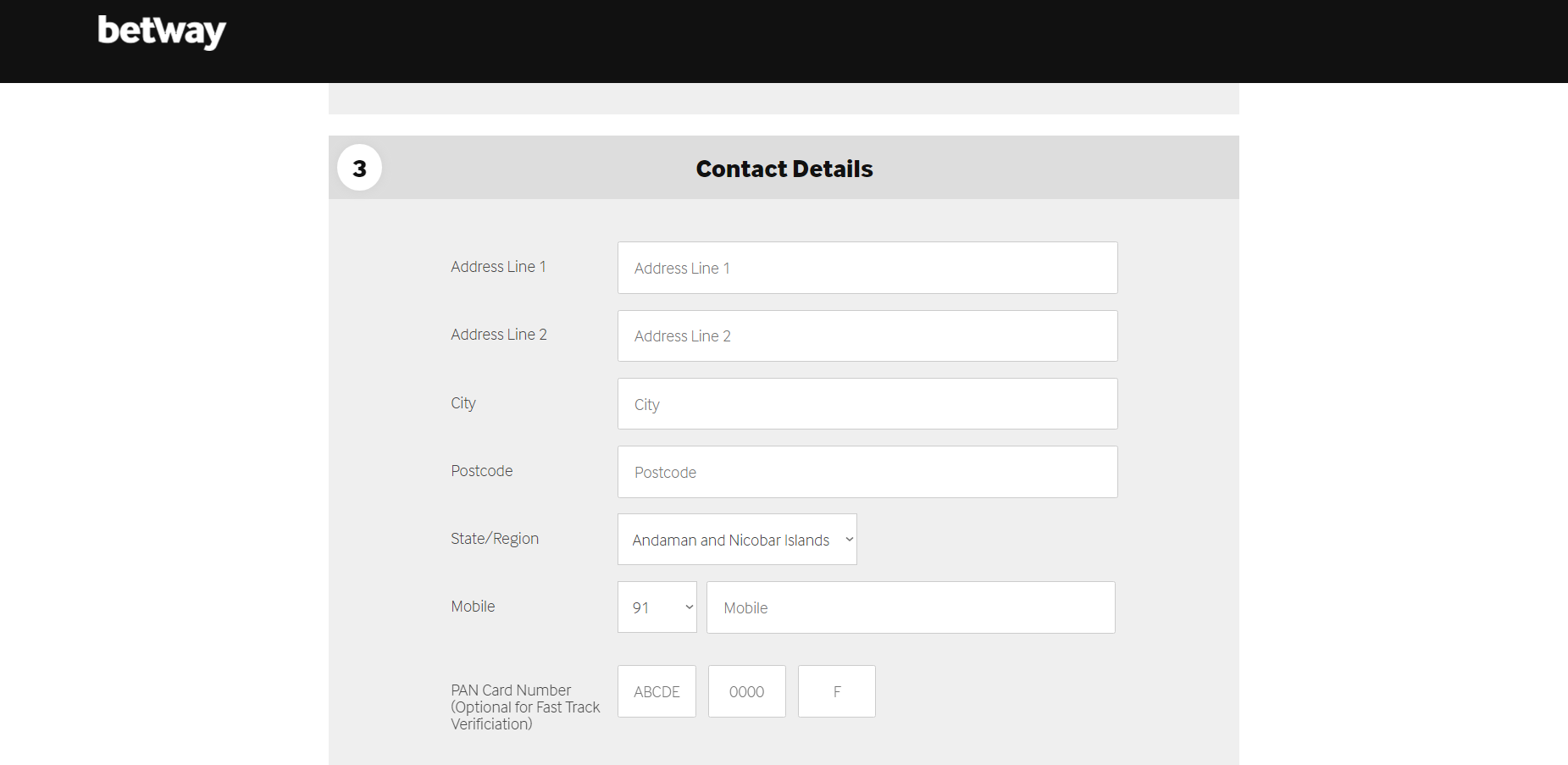Viewport: 1568px width, 765px height.
Task: Click the State/Region label text
Action: coord(495,538)
